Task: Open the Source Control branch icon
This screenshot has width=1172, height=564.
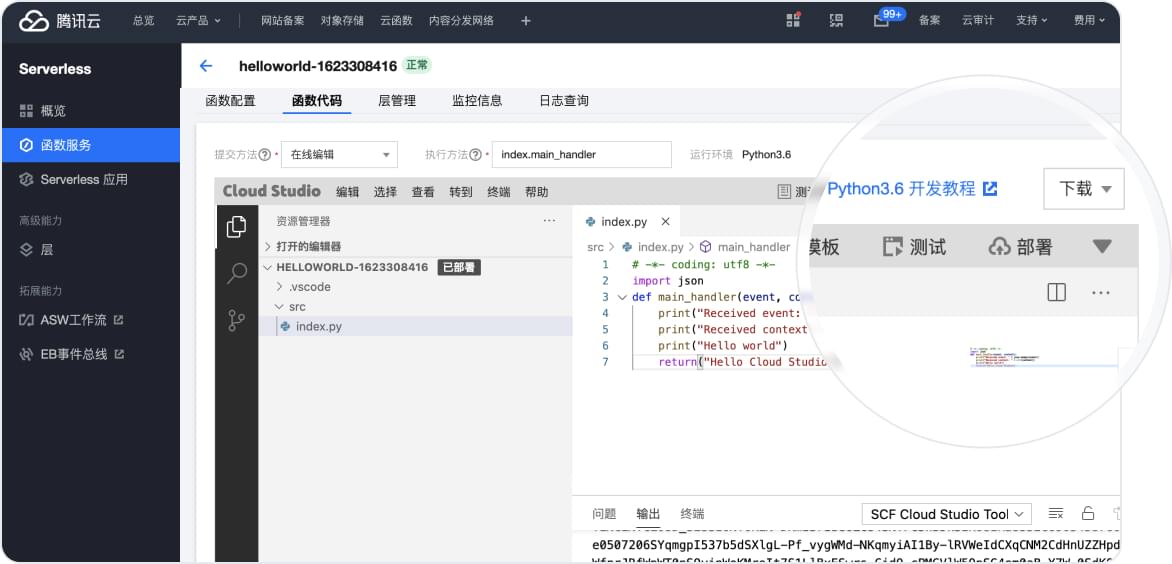Action: (236, 320)
